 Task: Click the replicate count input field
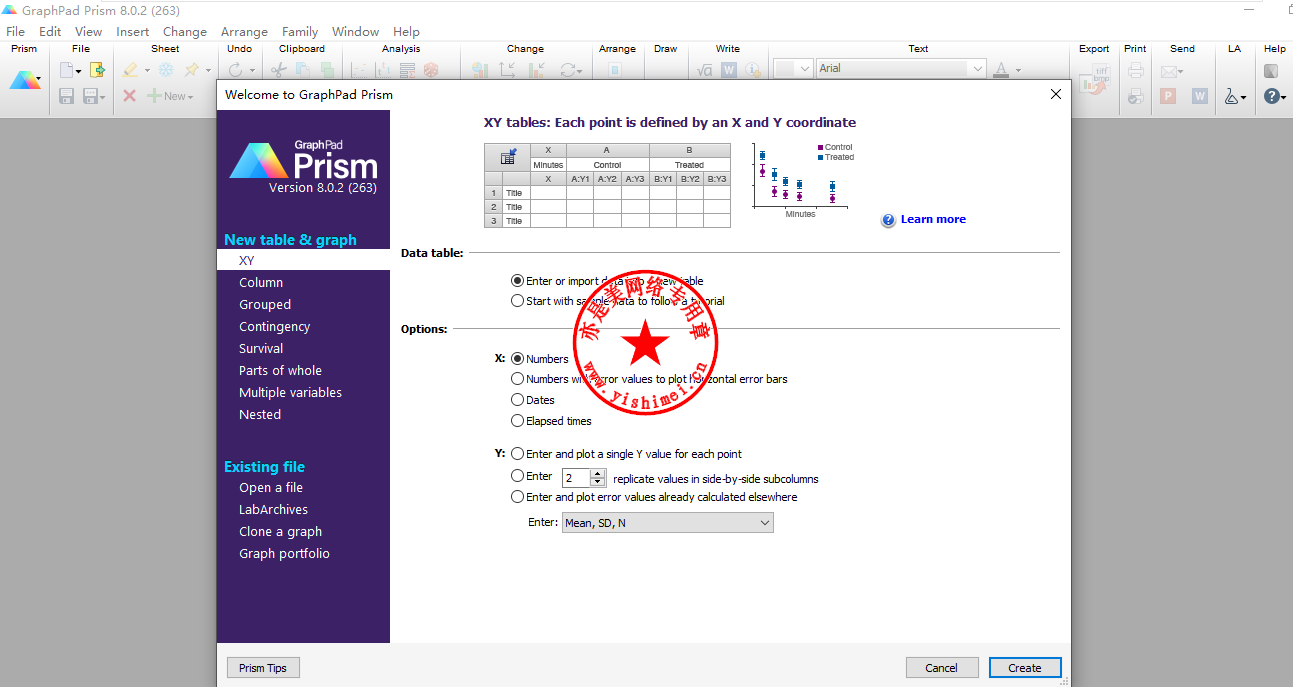click(576, 478)
